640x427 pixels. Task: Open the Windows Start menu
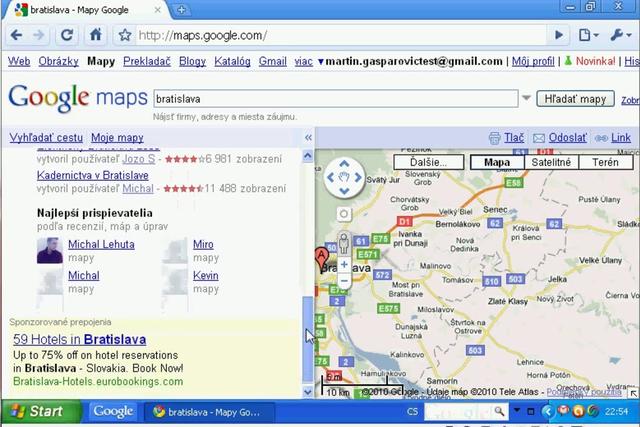pos(41,411)
